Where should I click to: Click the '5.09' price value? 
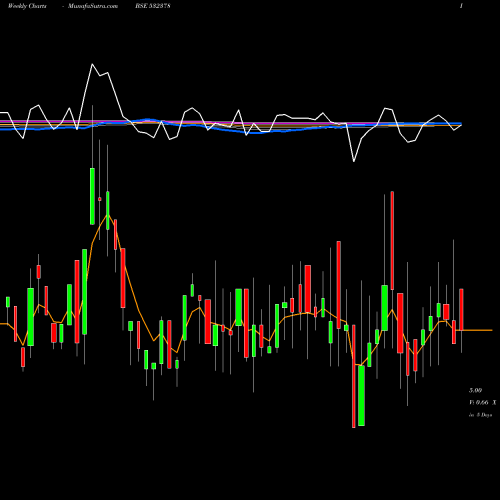475,390
